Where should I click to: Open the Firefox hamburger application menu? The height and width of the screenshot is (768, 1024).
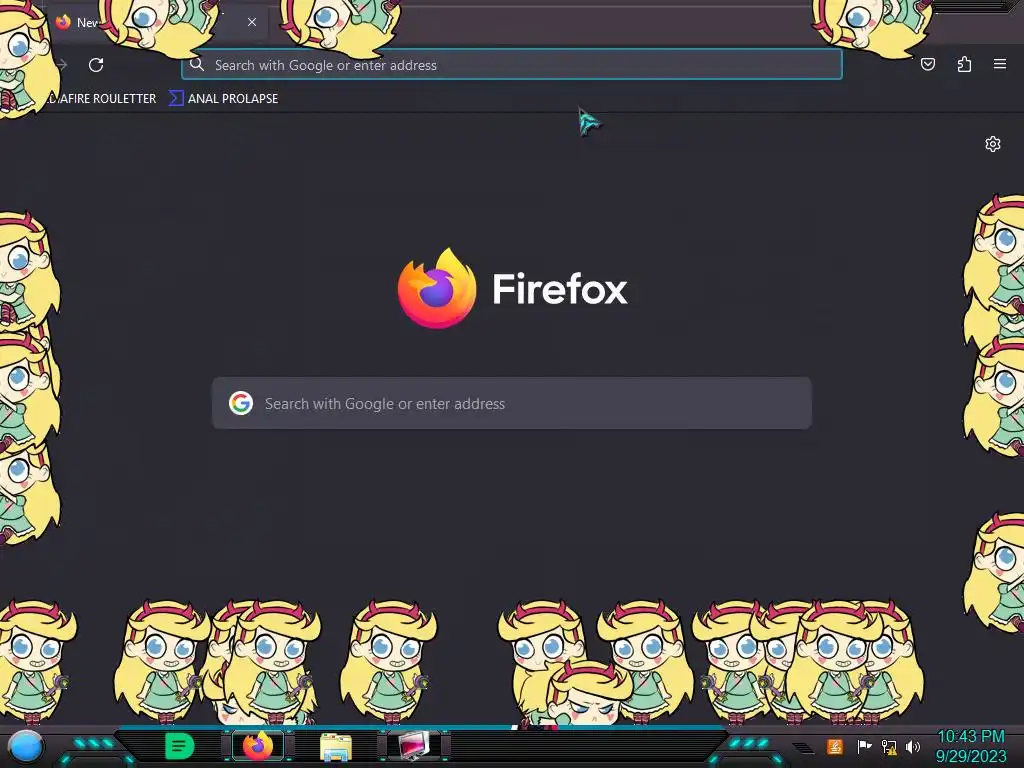(x=999, y=64)
